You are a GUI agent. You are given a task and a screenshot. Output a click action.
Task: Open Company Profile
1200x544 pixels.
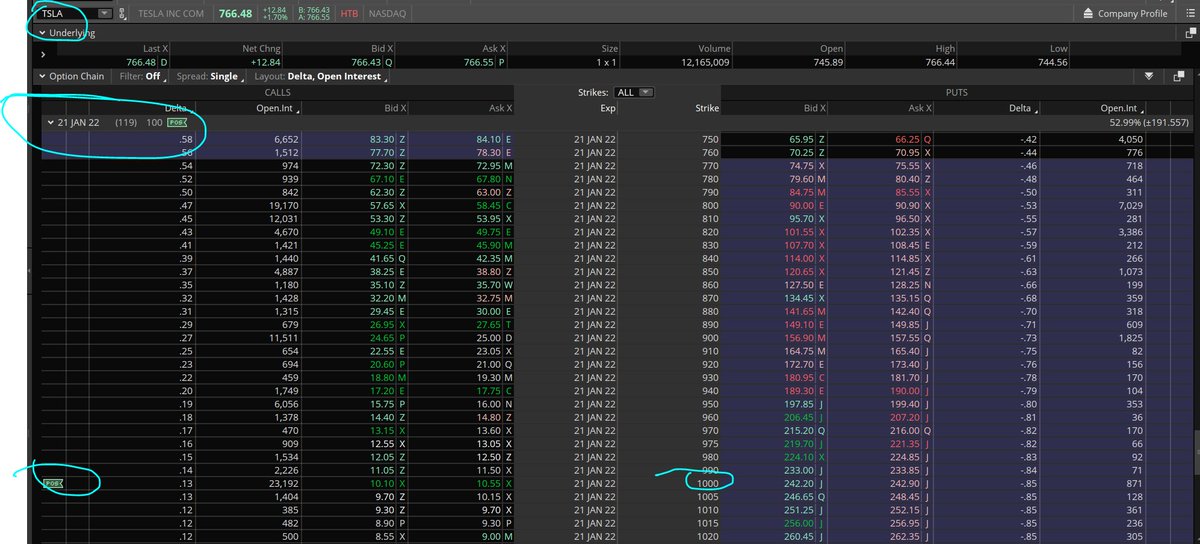(1125, 14)
